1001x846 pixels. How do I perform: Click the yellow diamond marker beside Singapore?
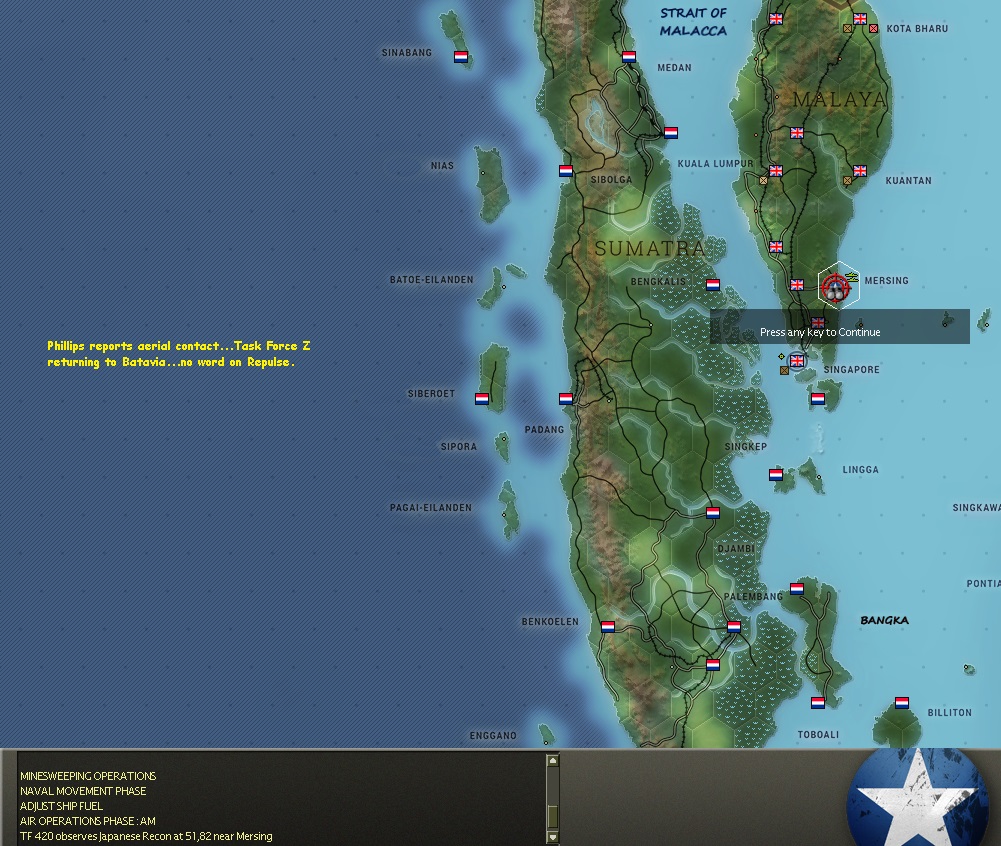[x=781, y=356]
